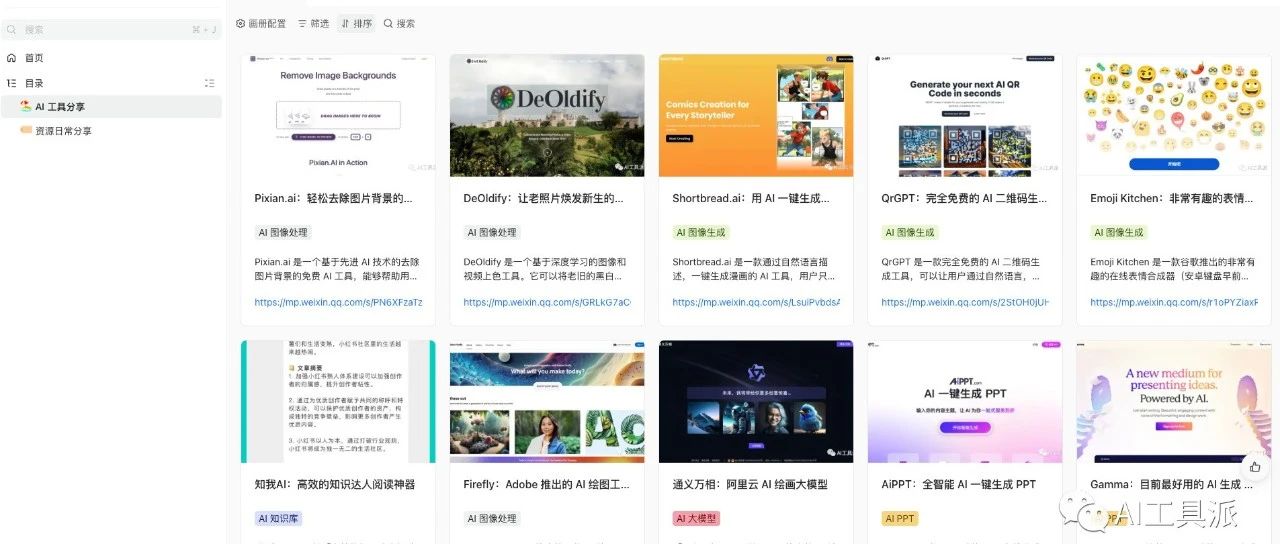The image size is (1280, 544).
Task: Click the AI 大模型 tag on 通义万相 card
Action: [x=696, y=518]
